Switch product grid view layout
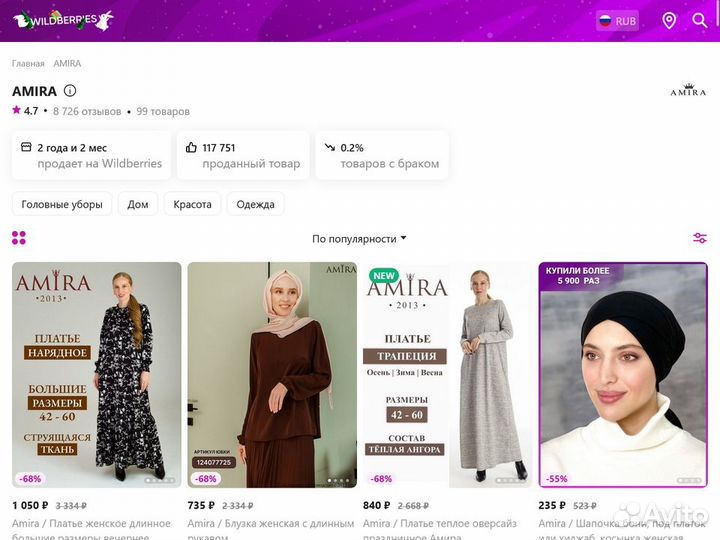720x540 pixels. click(x=19, y=238)
